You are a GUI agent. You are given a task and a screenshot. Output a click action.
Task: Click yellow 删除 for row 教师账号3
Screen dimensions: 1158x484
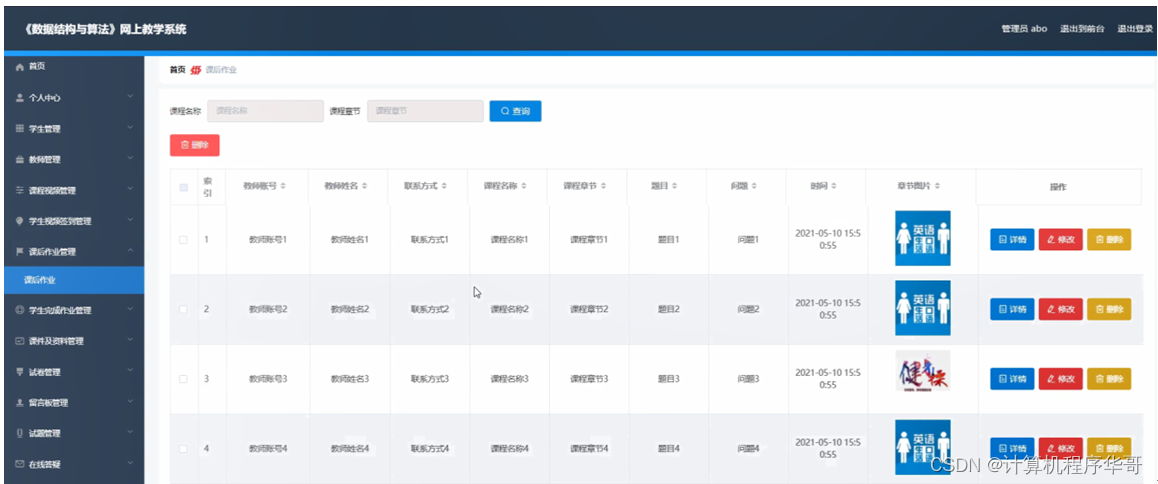[x=1109, y=378]
